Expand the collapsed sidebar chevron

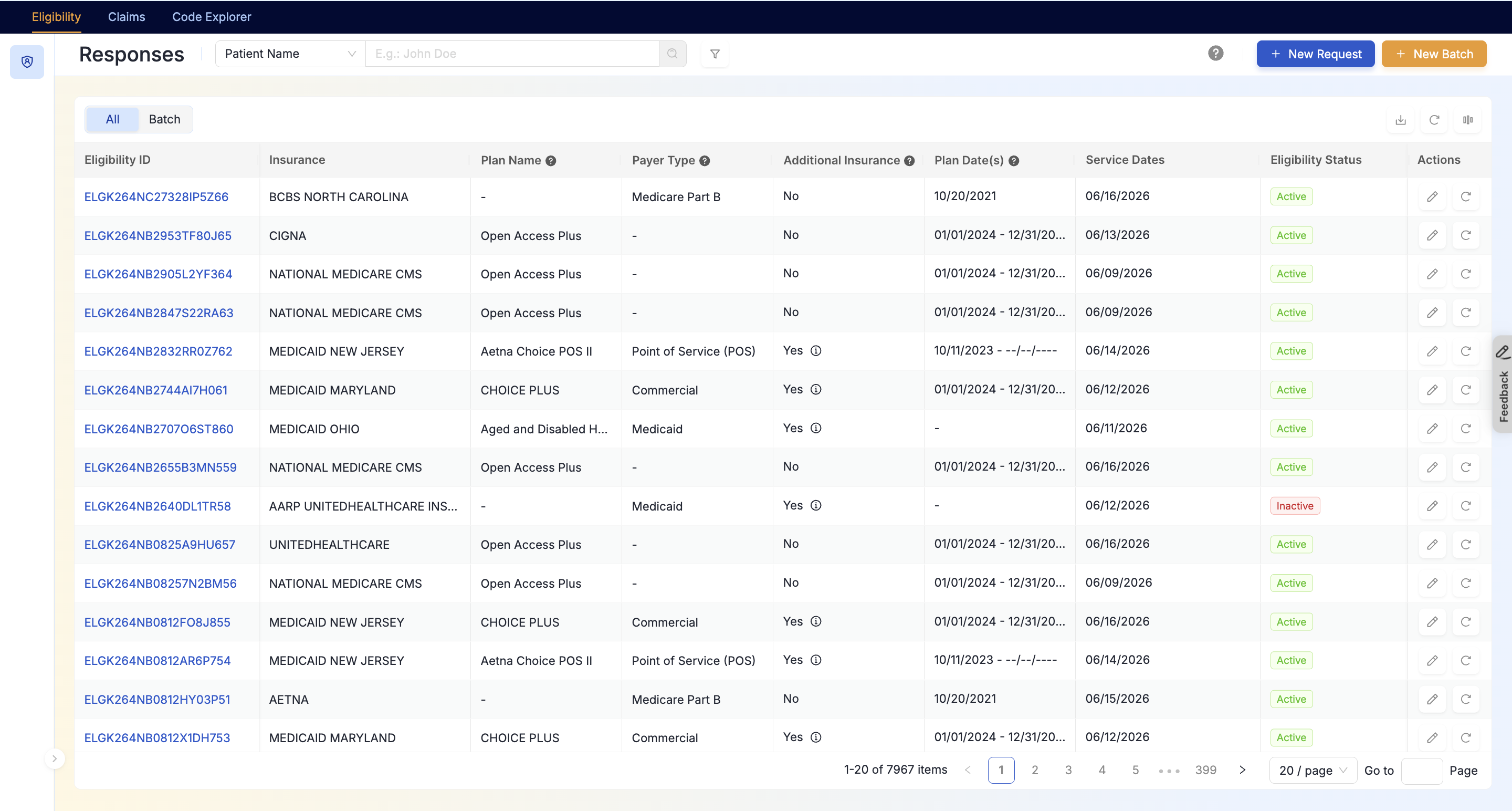tap(55, 758)
